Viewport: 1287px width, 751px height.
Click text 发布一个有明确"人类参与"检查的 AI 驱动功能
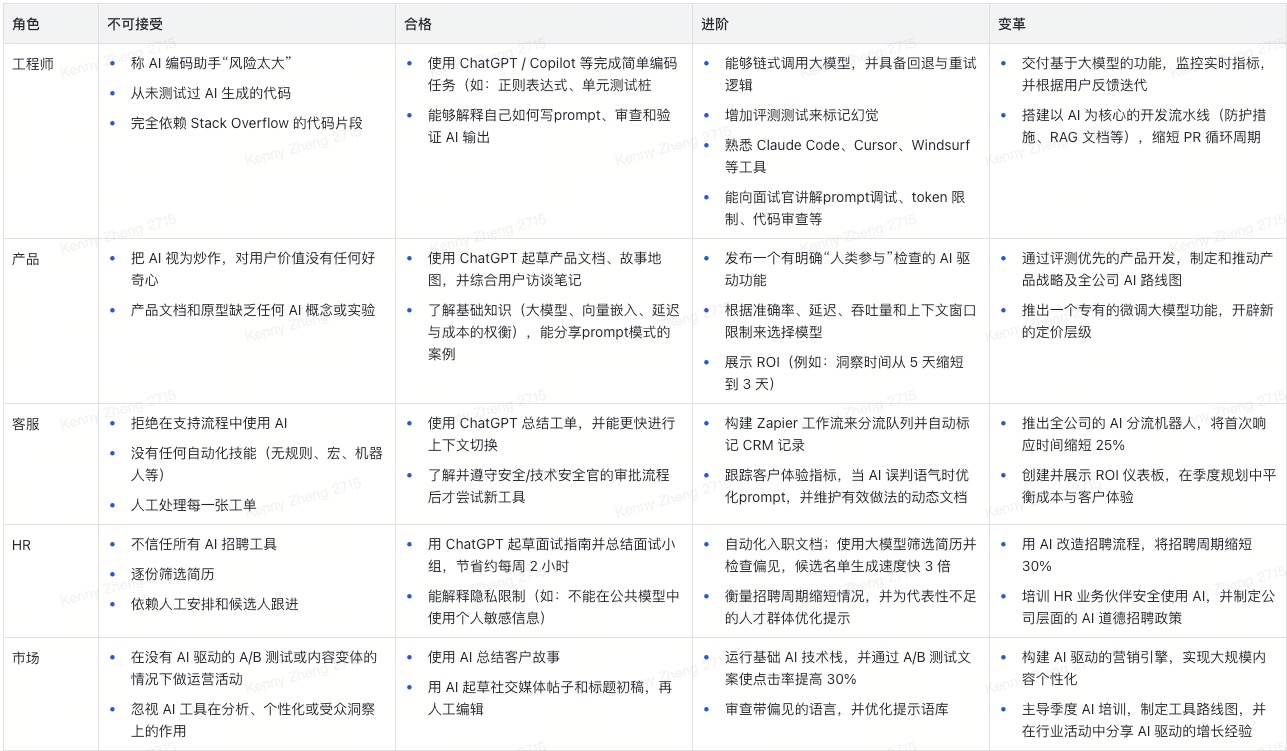click(x=848, y=269)
